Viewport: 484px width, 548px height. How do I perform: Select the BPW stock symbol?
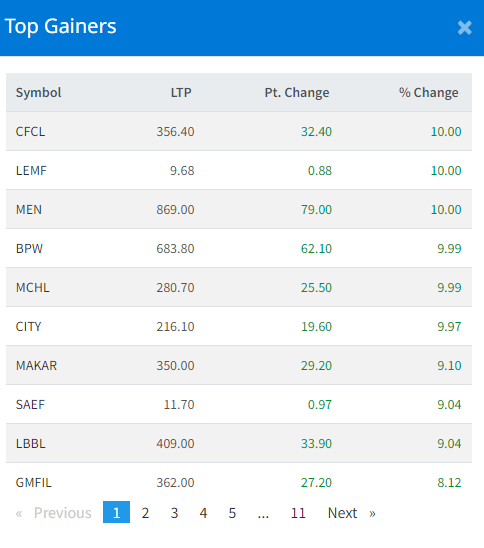click(x=29, y=248)
